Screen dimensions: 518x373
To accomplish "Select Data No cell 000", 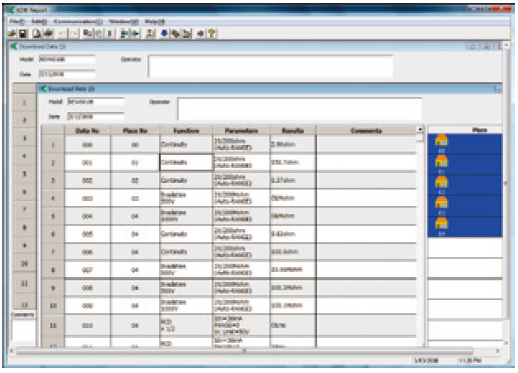I will tap(87, 145).
